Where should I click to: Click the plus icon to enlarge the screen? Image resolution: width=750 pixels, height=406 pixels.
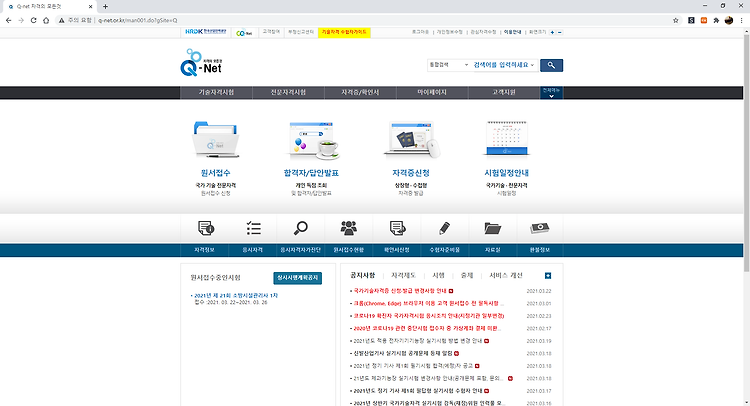(x=552, y=32)
